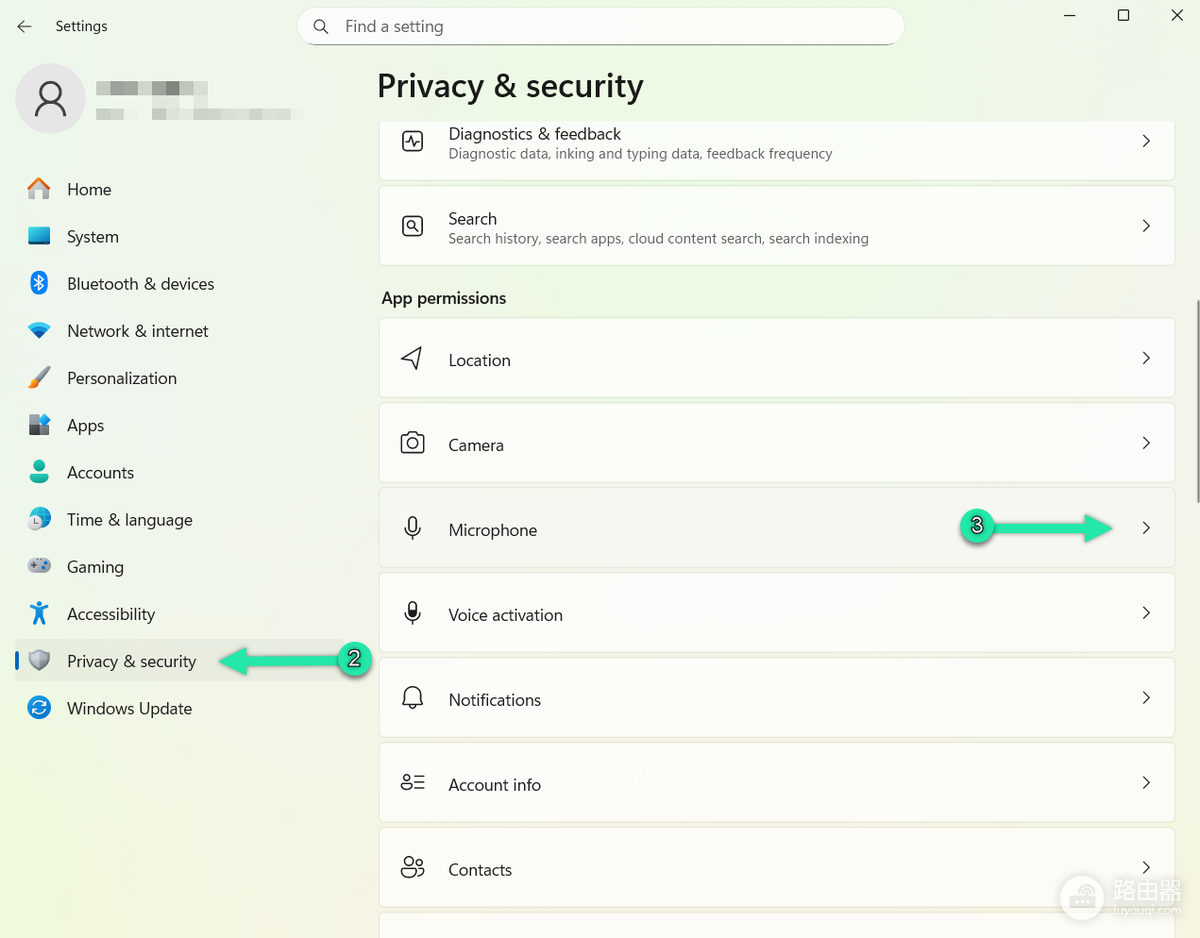The width and height of the screenshot is (1200, 938).
Task: Click the Contacts people icon
Action: pos(412,868)
